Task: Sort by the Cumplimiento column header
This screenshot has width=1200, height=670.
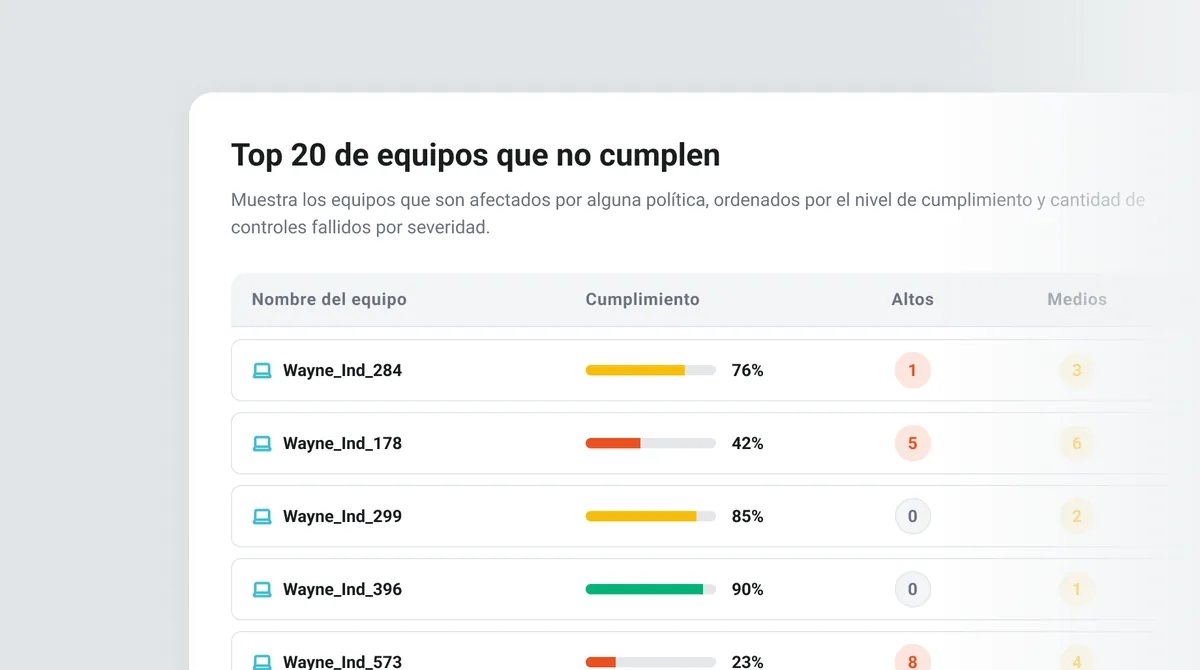Action: pyautogui.click(x=642, y=300)
